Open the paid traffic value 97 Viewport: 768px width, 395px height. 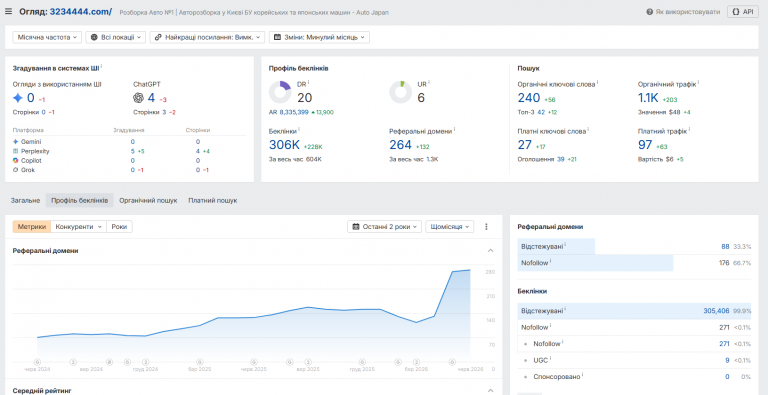(x=645, y=145)
